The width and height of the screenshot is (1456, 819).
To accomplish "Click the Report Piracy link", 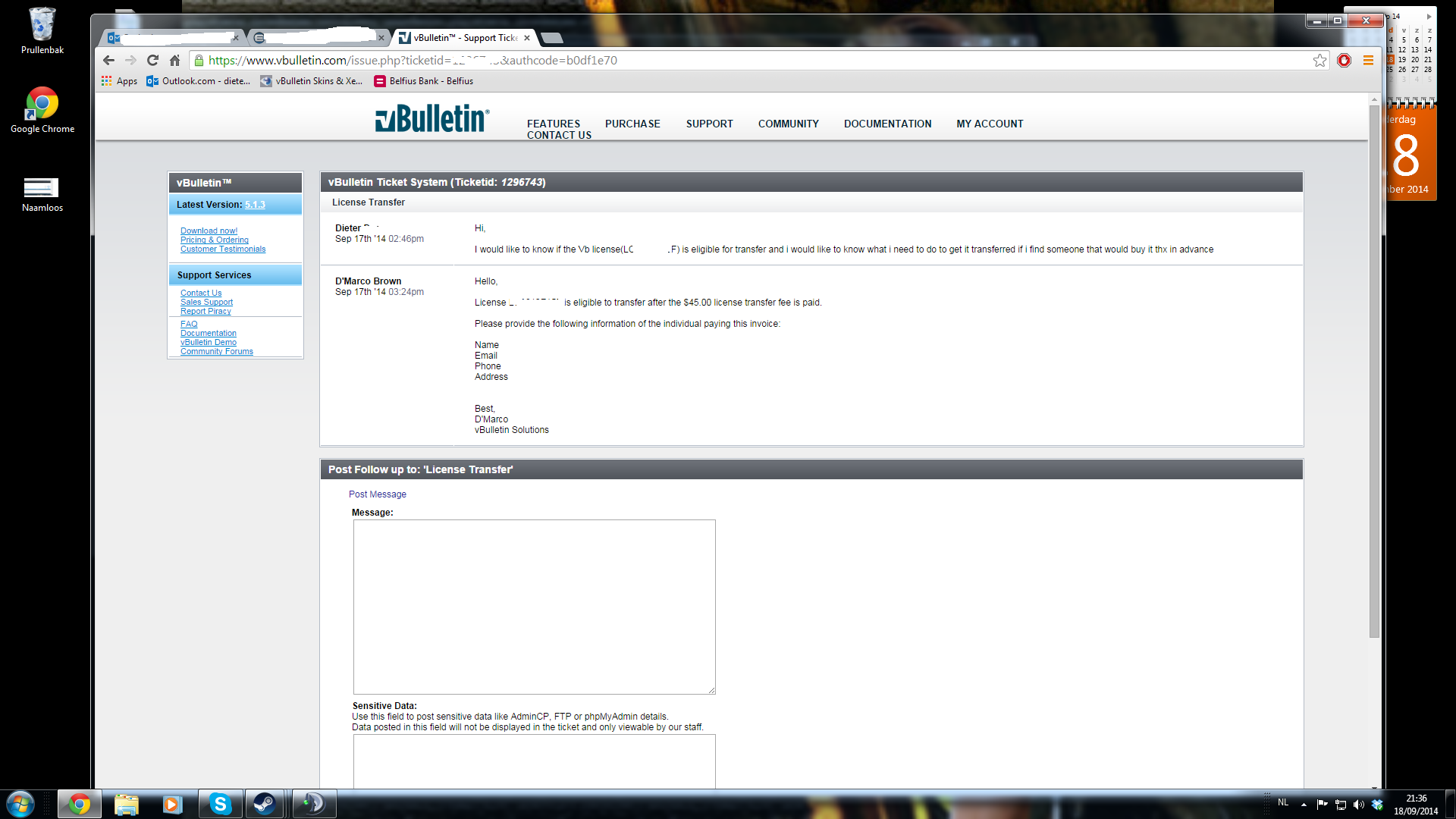I will point(206,311).
